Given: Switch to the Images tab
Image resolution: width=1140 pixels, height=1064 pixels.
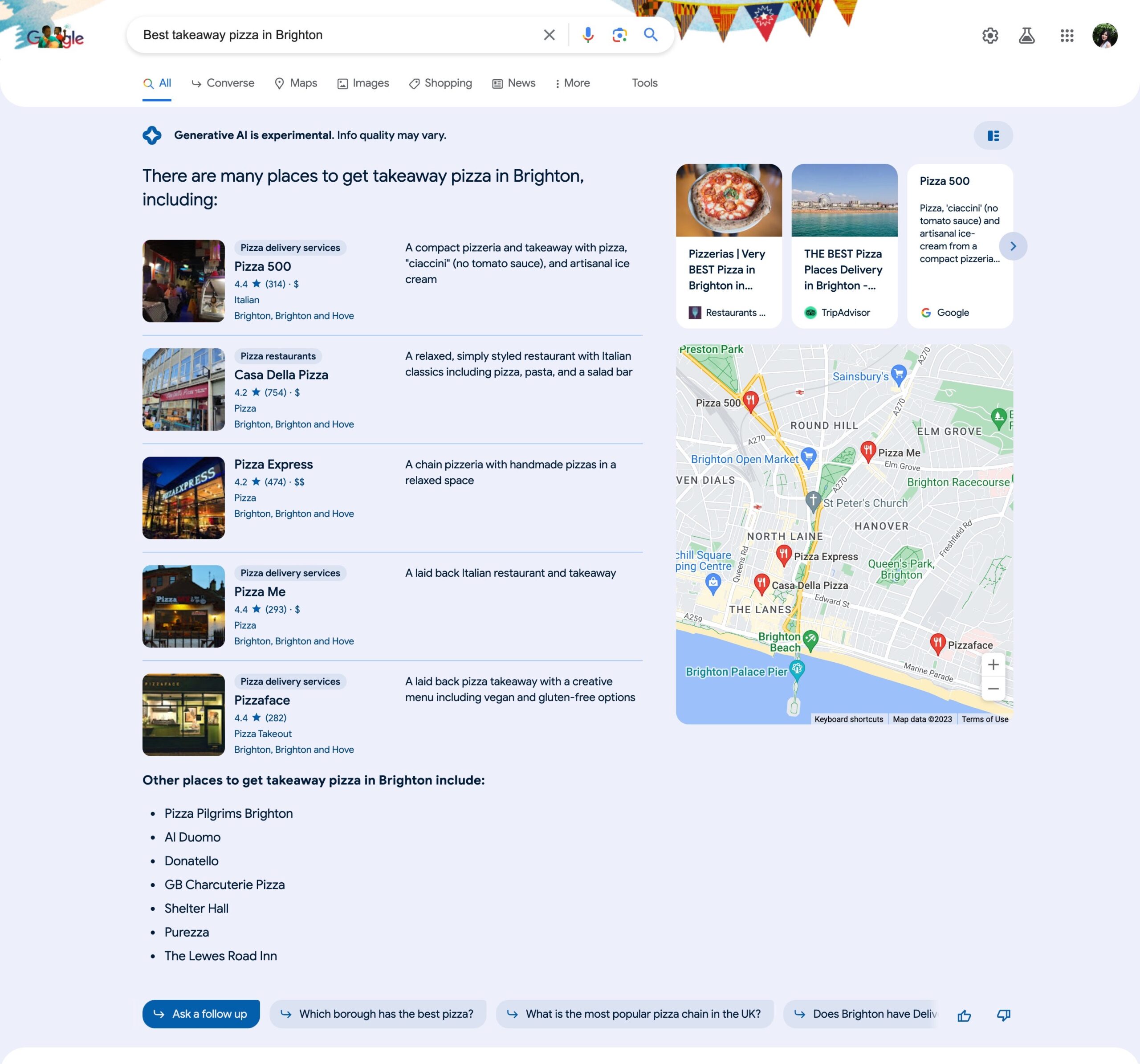Looking at the screenshot, I should tap(363, 83).
